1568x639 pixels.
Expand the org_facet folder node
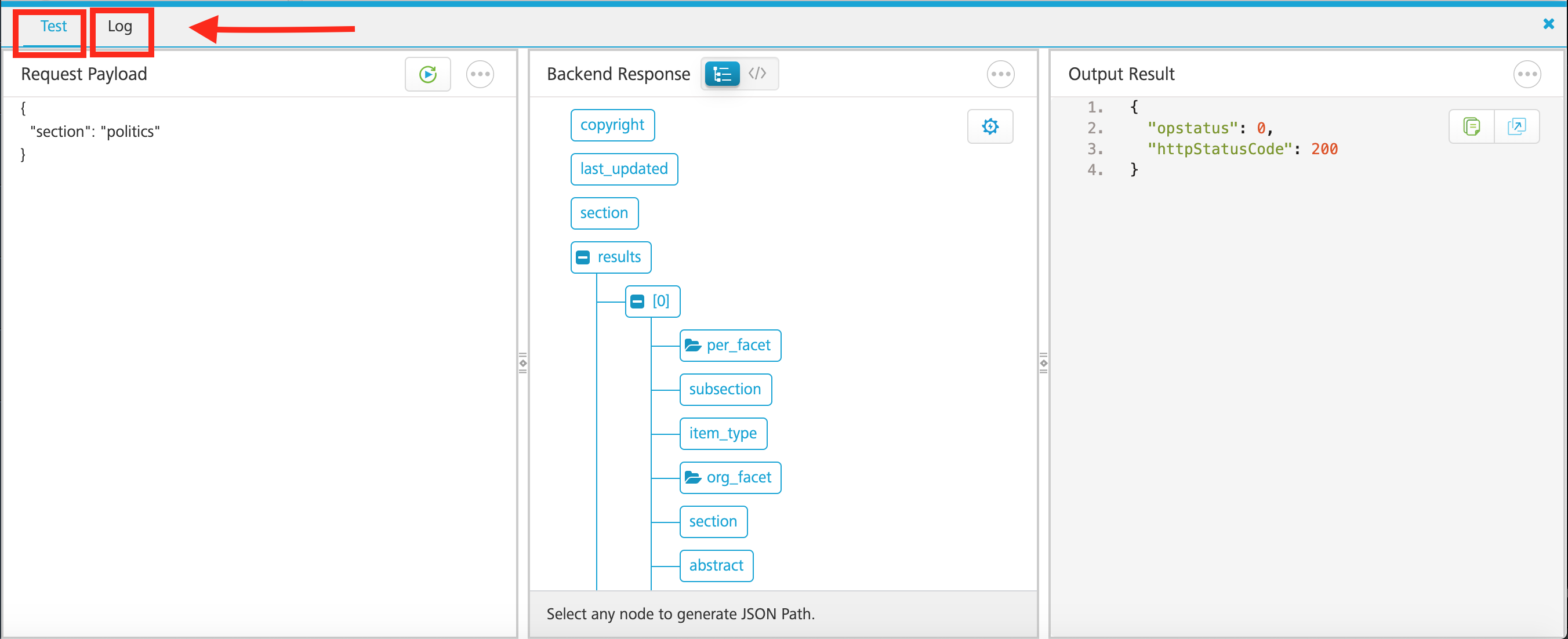pos(693,477)
